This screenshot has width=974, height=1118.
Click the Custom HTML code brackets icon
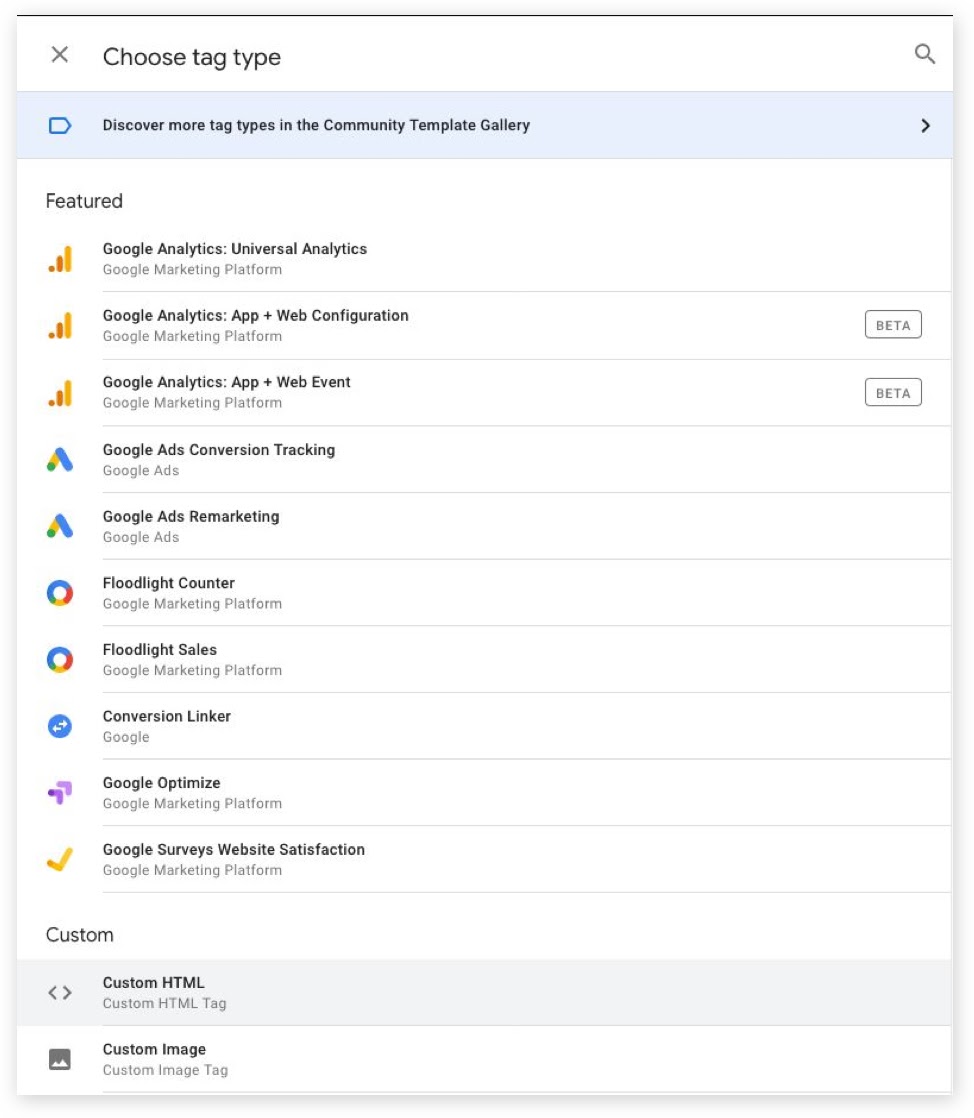(x=60, y=993)
